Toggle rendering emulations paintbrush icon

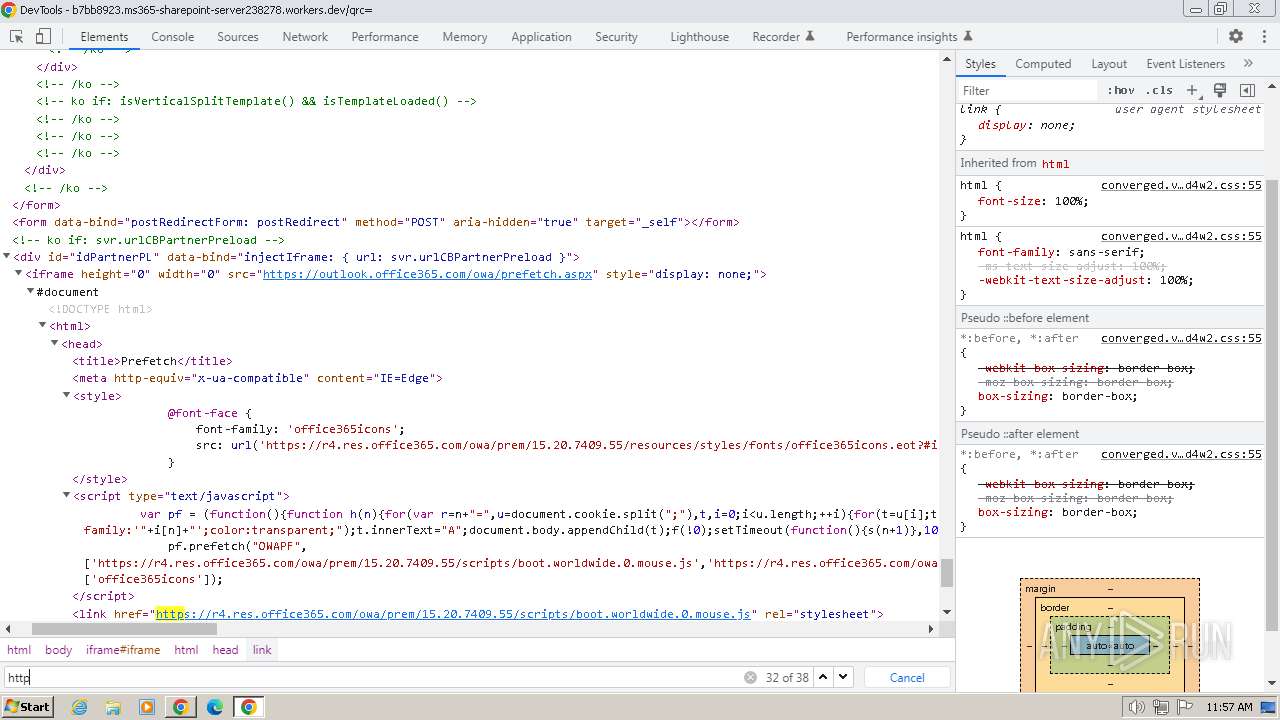(1220, 90)
